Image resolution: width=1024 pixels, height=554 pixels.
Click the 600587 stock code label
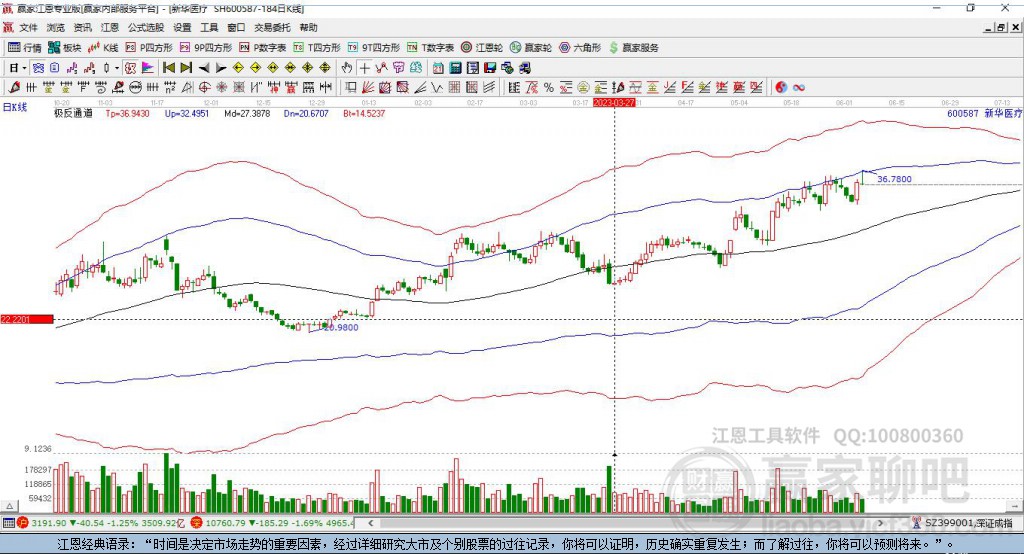tap(963, 113)
